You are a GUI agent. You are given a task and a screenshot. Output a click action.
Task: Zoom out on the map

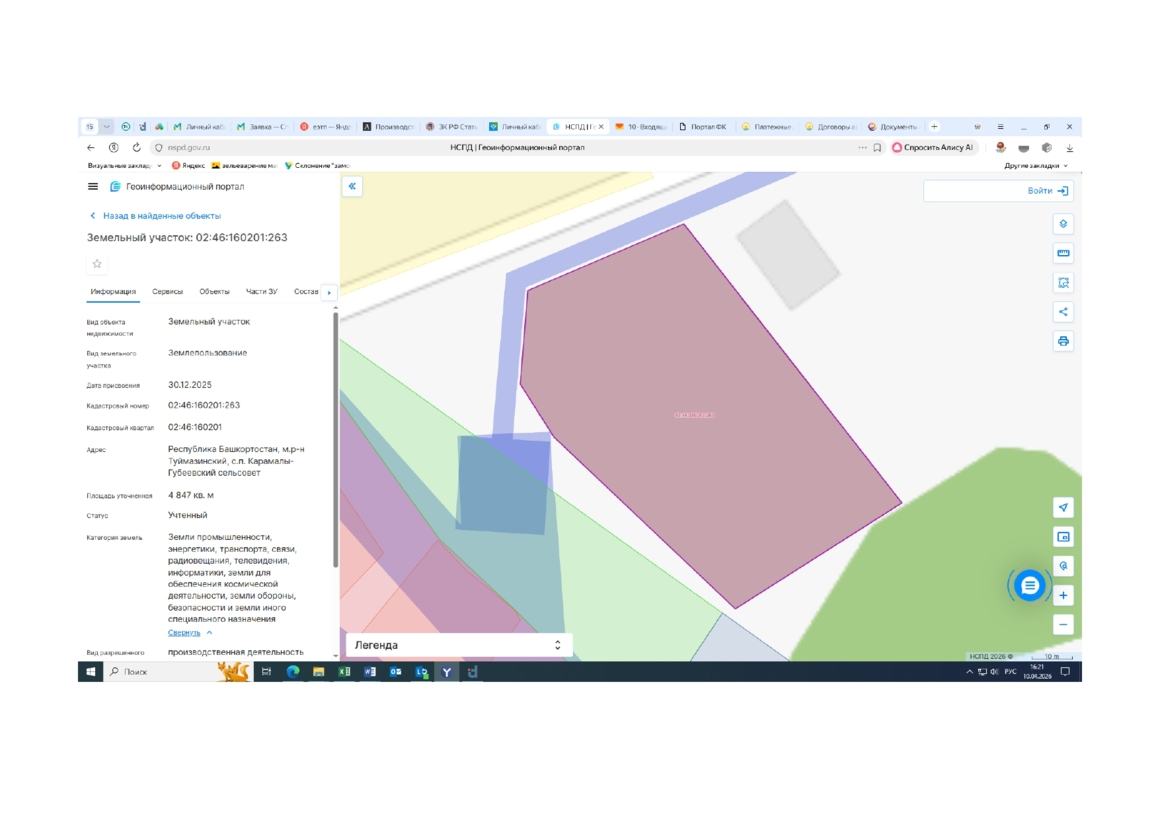[x=1063, y=624]
